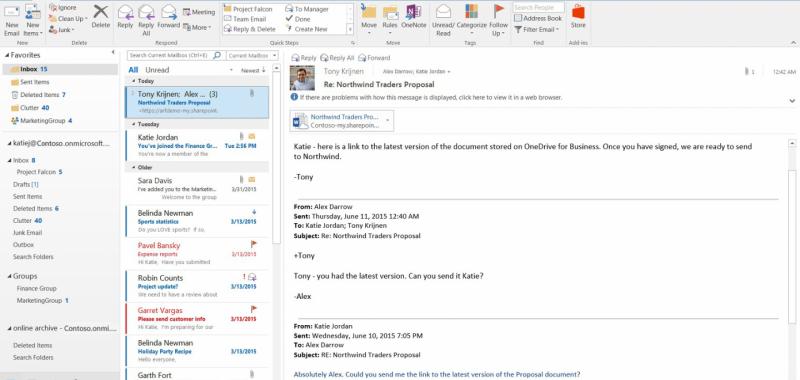Open Katie Jordan's Finance Group email
Screen dimensions: 800x380
197,145
